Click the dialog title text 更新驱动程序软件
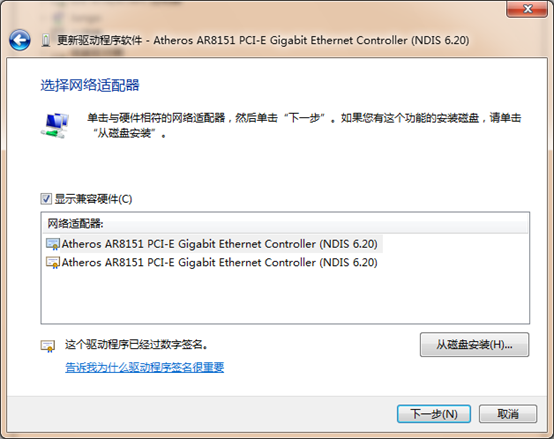This screenshot has width=554, height=439. click(100, 40)
